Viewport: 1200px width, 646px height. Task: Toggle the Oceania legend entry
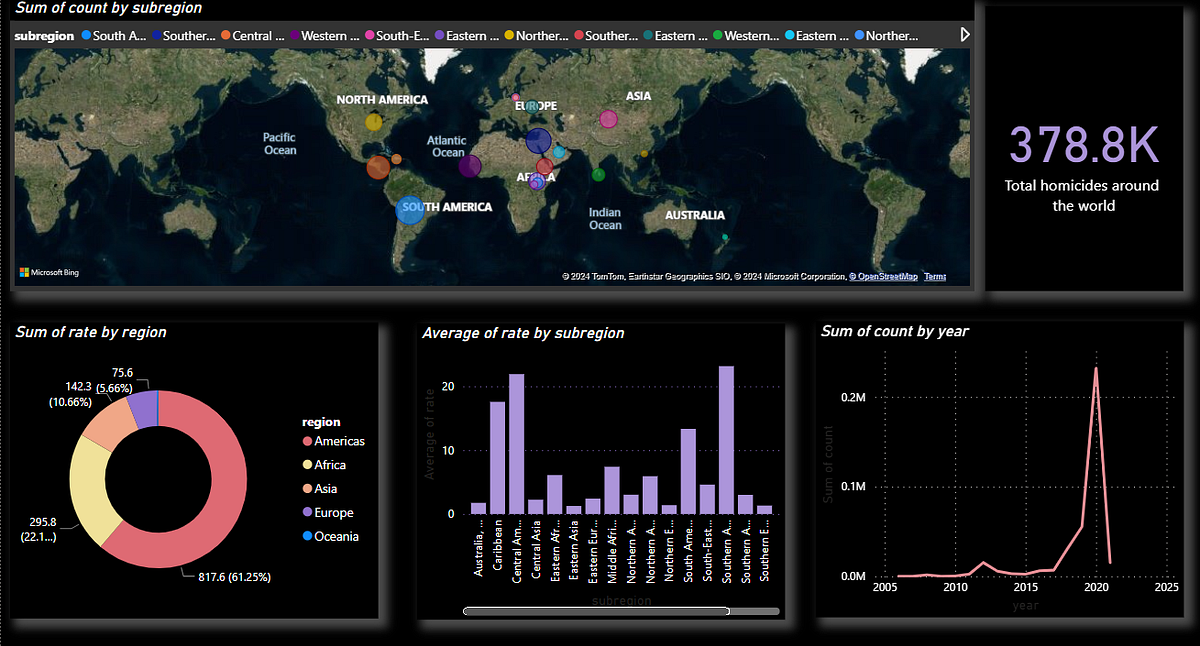point(336,536)
